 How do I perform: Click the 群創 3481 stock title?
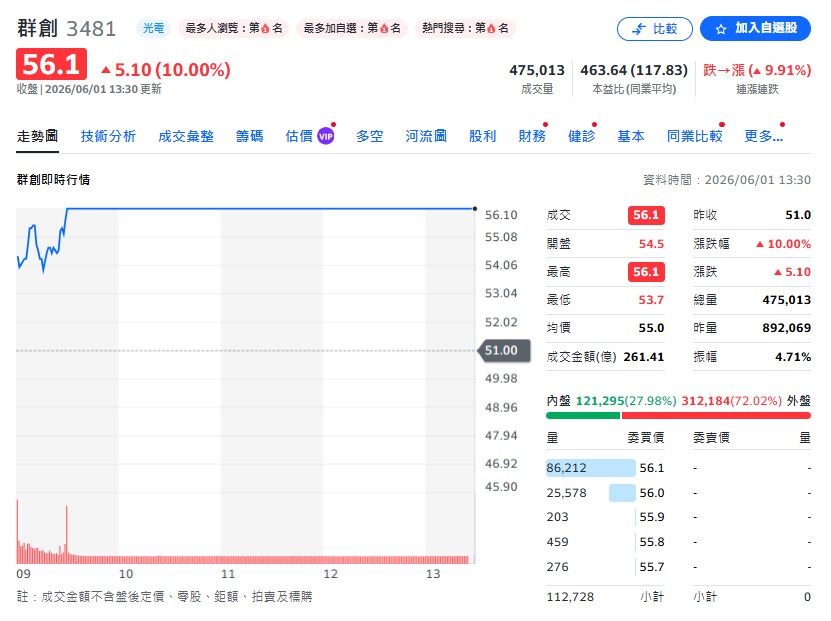66,29
